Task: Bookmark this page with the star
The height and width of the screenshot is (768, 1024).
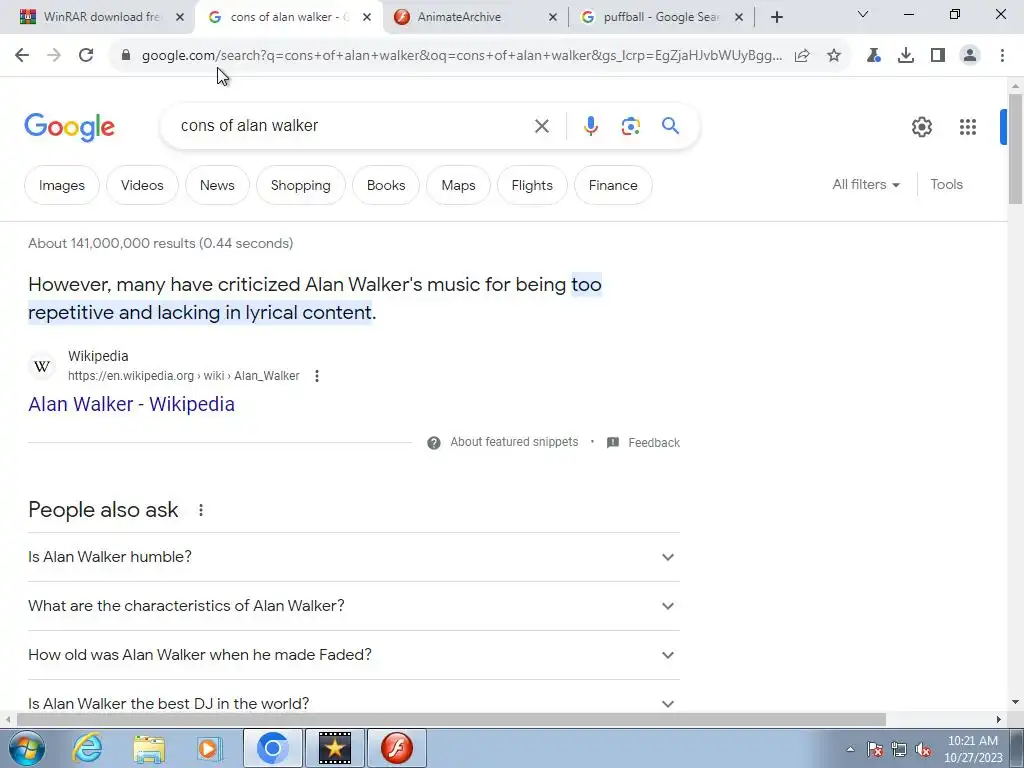Action: 834,56
